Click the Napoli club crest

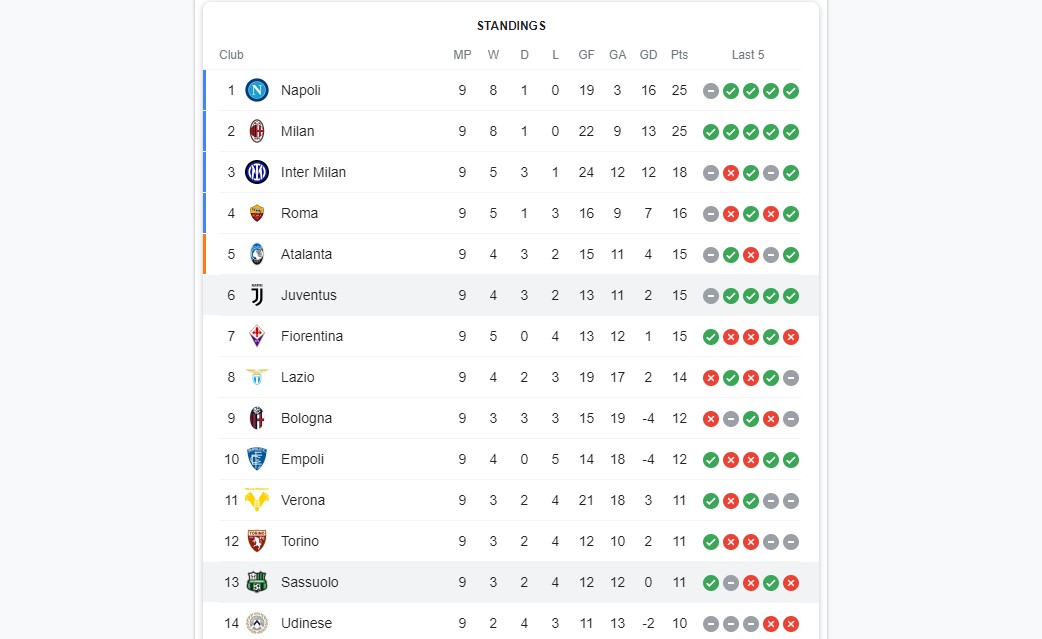tap(257, 90)
